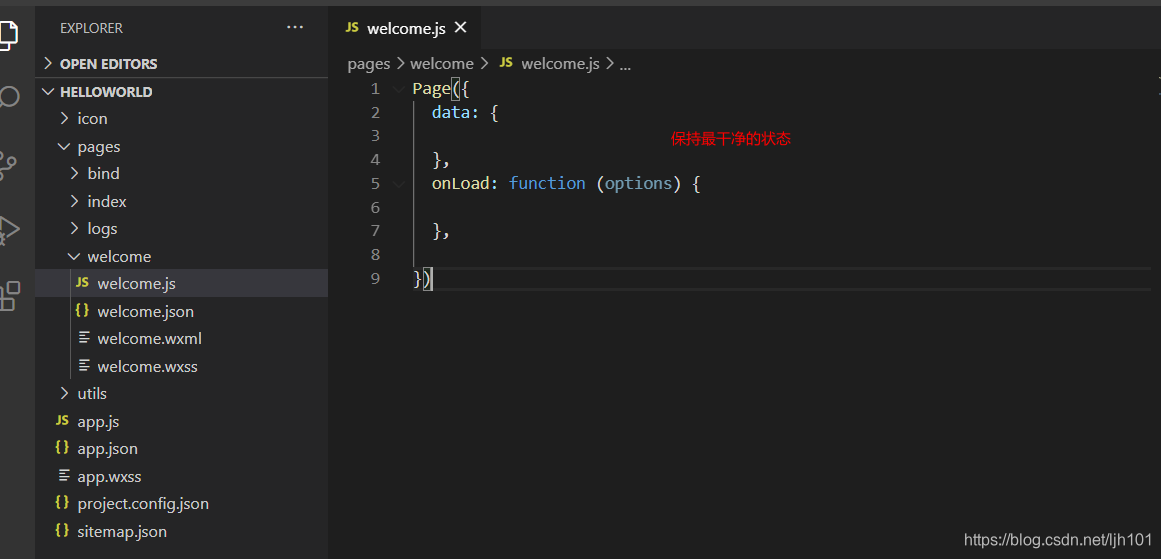Fold the Page block at line 1

(399, 89)
